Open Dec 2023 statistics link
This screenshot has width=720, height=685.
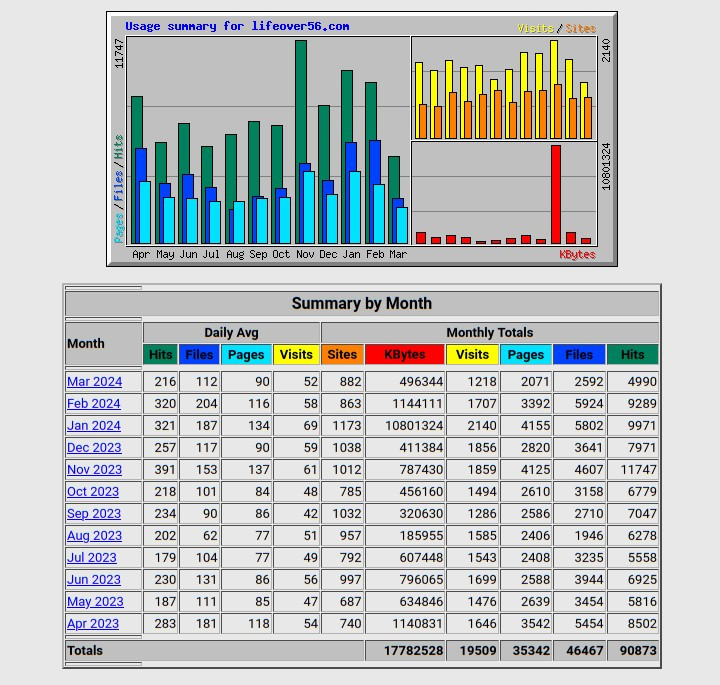tap(94, 448)
